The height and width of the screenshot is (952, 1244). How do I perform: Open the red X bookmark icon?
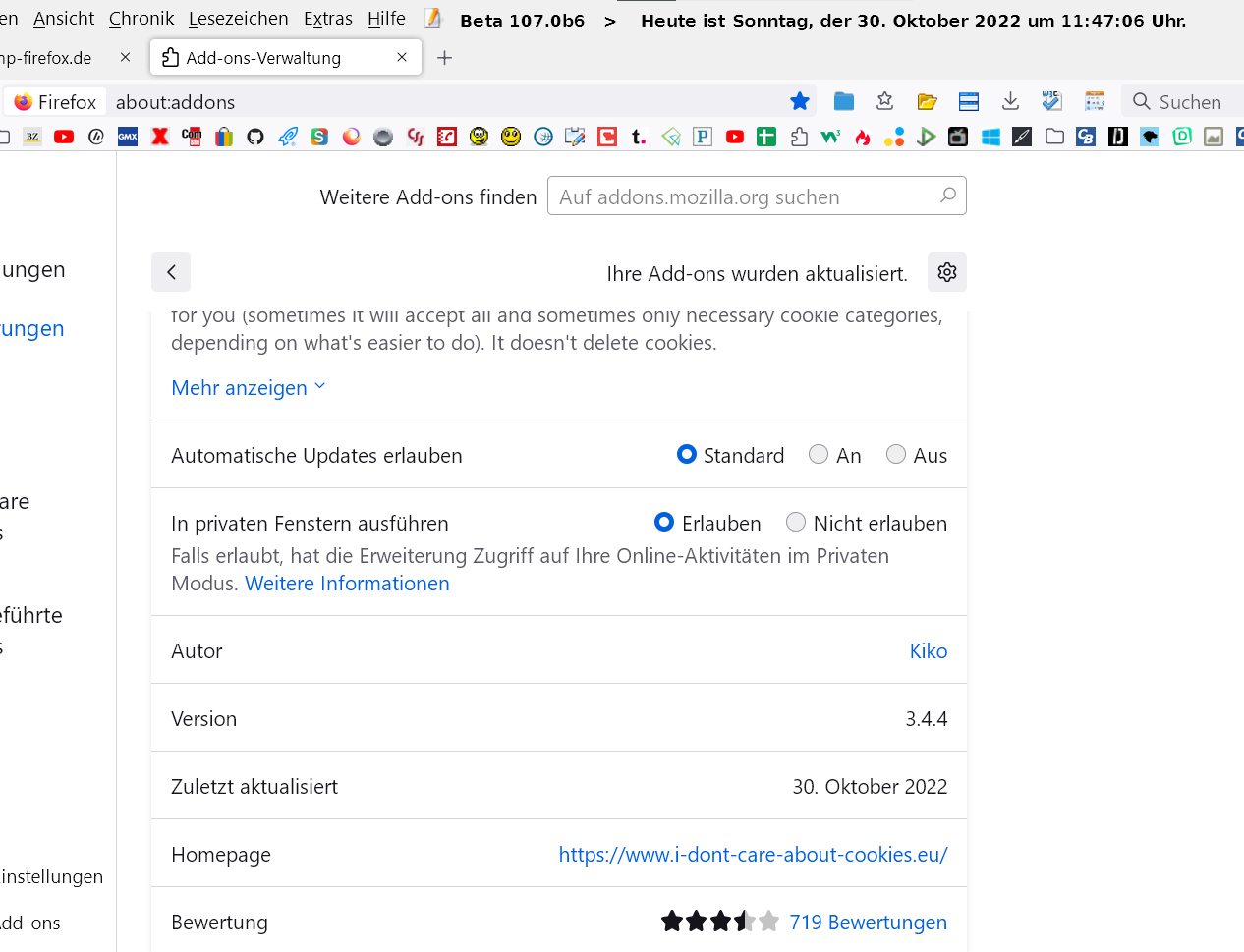coord(160,137)
